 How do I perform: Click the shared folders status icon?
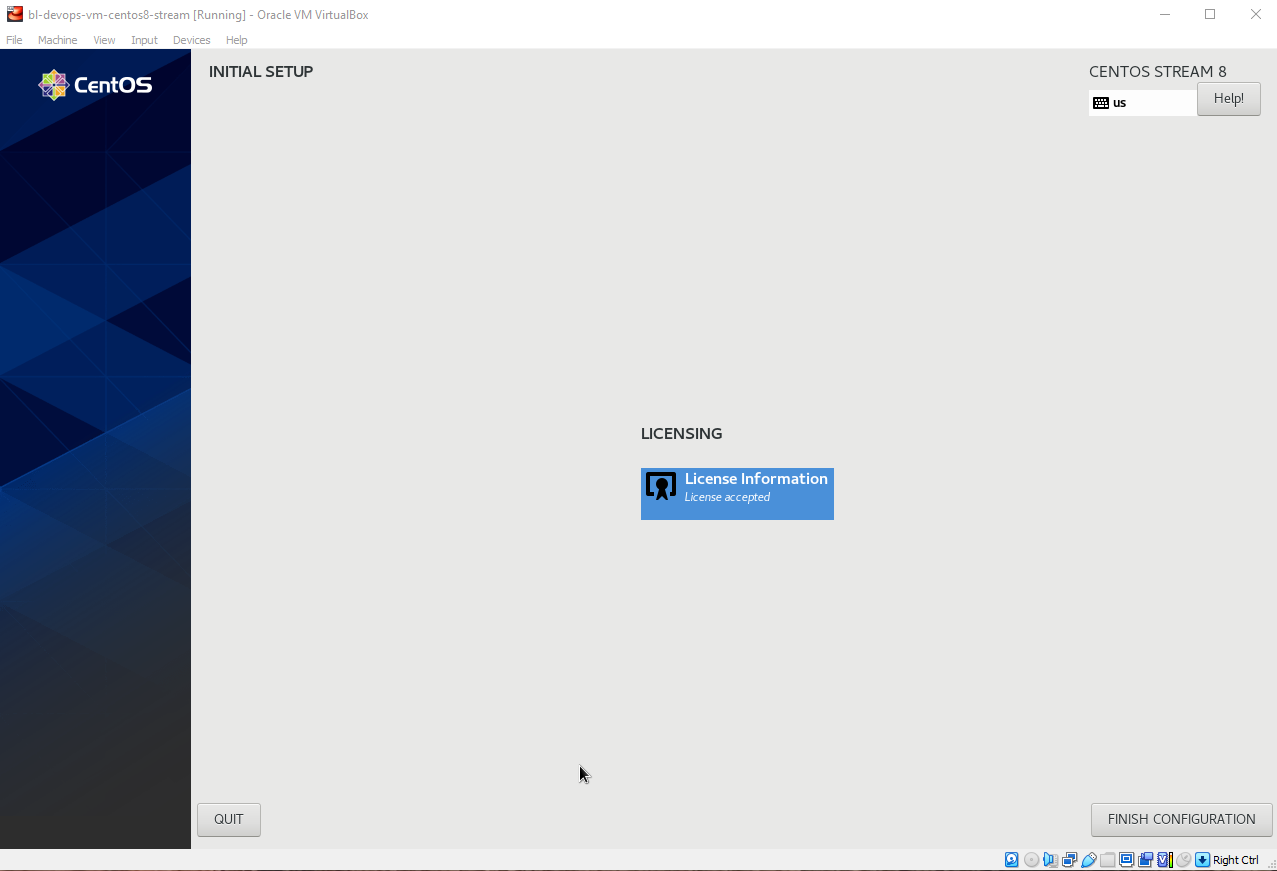(x=1107, y=860)
